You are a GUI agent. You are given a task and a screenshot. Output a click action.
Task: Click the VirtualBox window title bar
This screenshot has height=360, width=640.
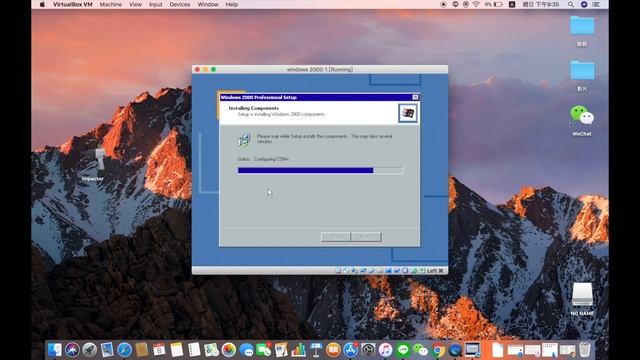pyautogui.click(x=320, y=69)
